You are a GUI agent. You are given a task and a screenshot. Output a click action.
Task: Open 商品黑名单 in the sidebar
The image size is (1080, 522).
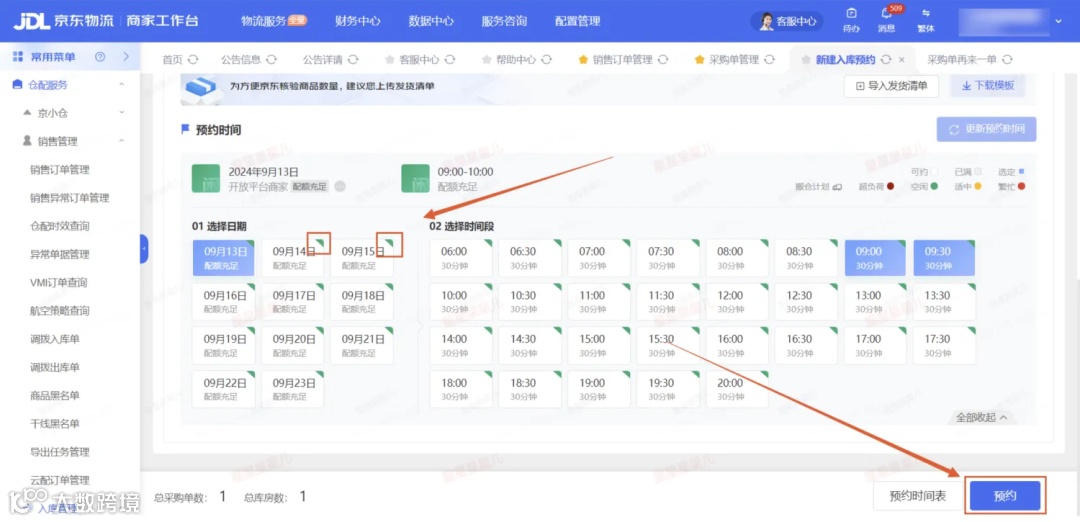[55, 395]
